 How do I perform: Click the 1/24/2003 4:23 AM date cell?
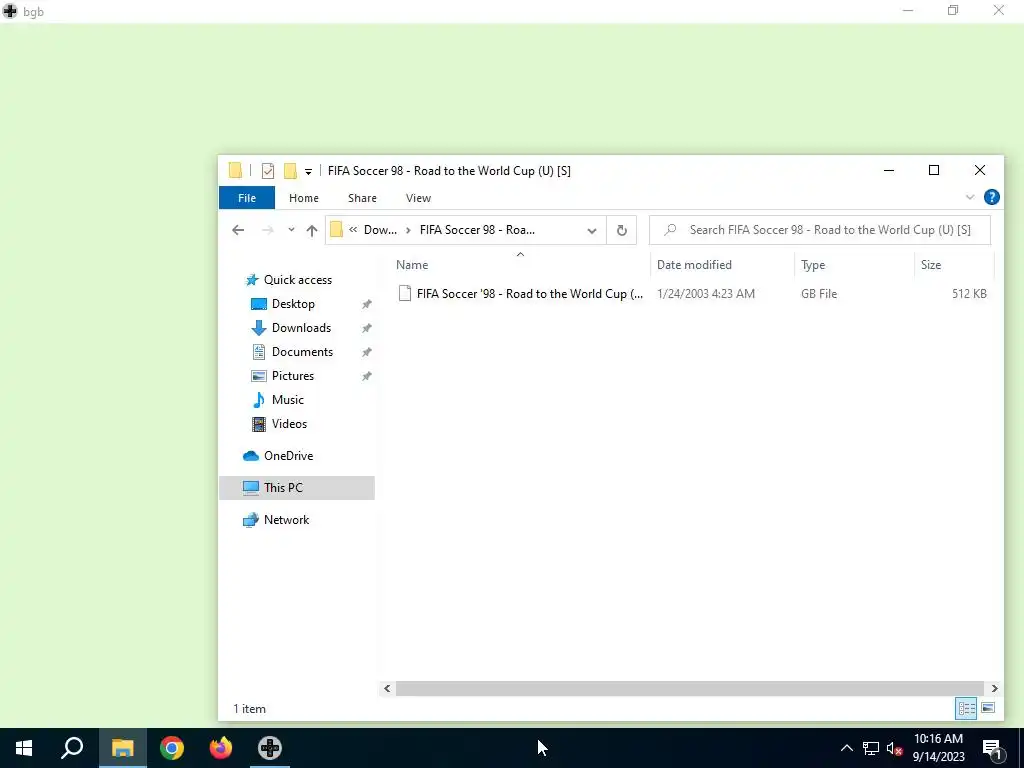(705, 294)
